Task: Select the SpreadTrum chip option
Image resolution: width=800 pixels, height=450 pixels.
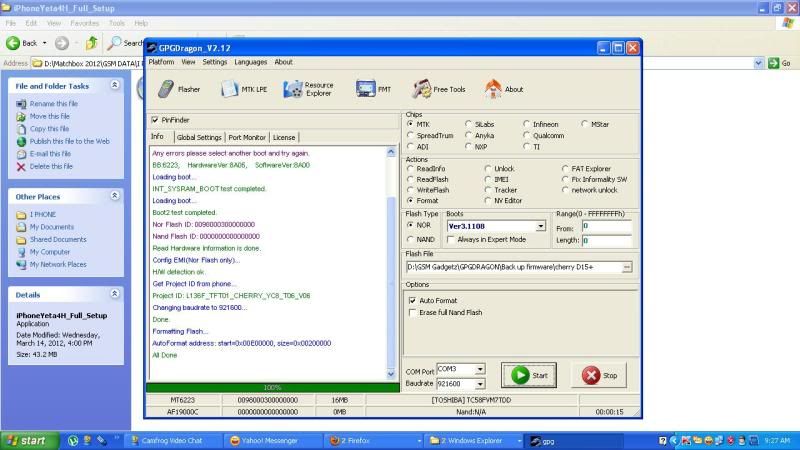Action: pos(410,136)
